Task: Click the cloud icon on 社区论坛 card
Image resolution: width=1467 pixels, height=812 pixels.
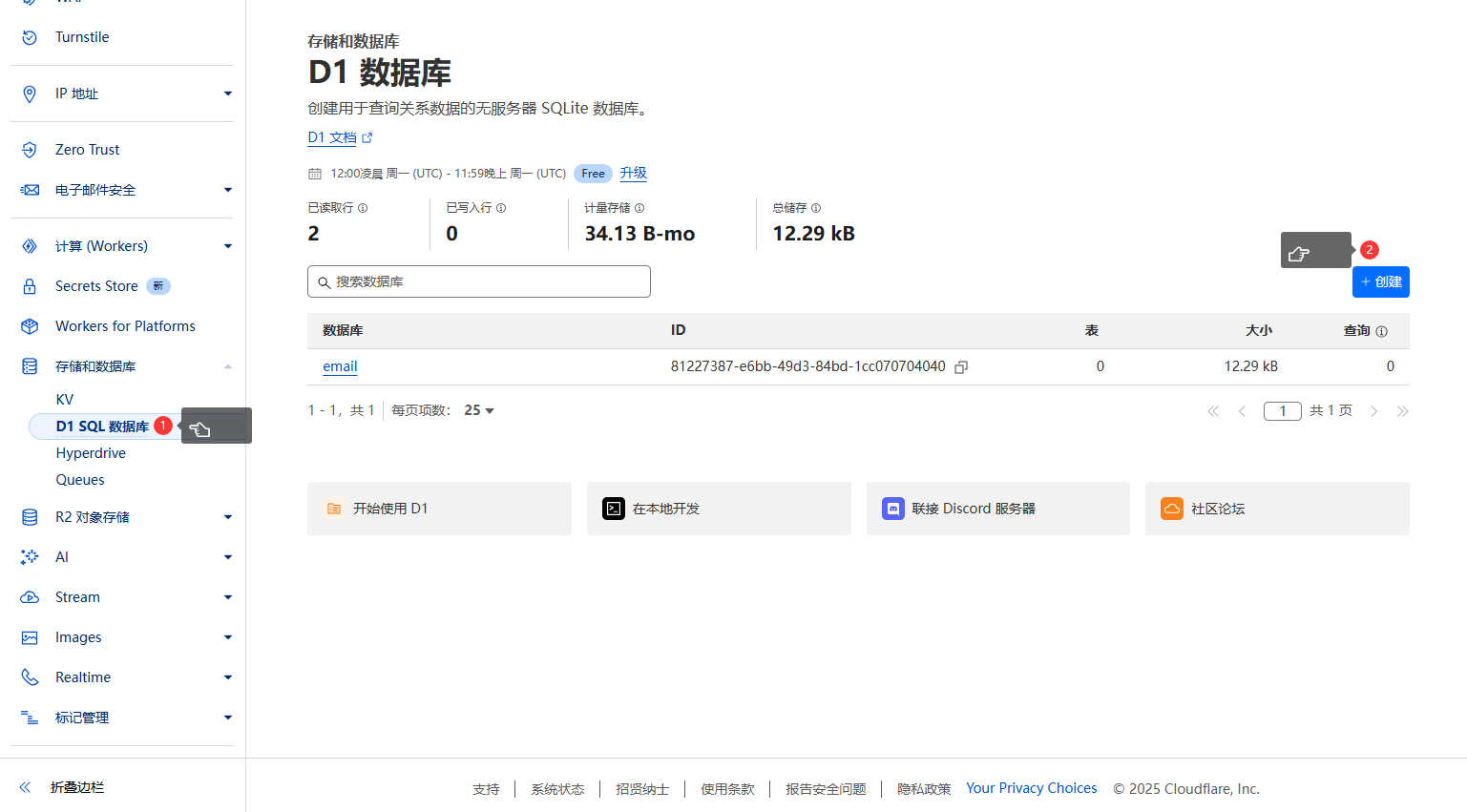Action: click(1171, 509)
